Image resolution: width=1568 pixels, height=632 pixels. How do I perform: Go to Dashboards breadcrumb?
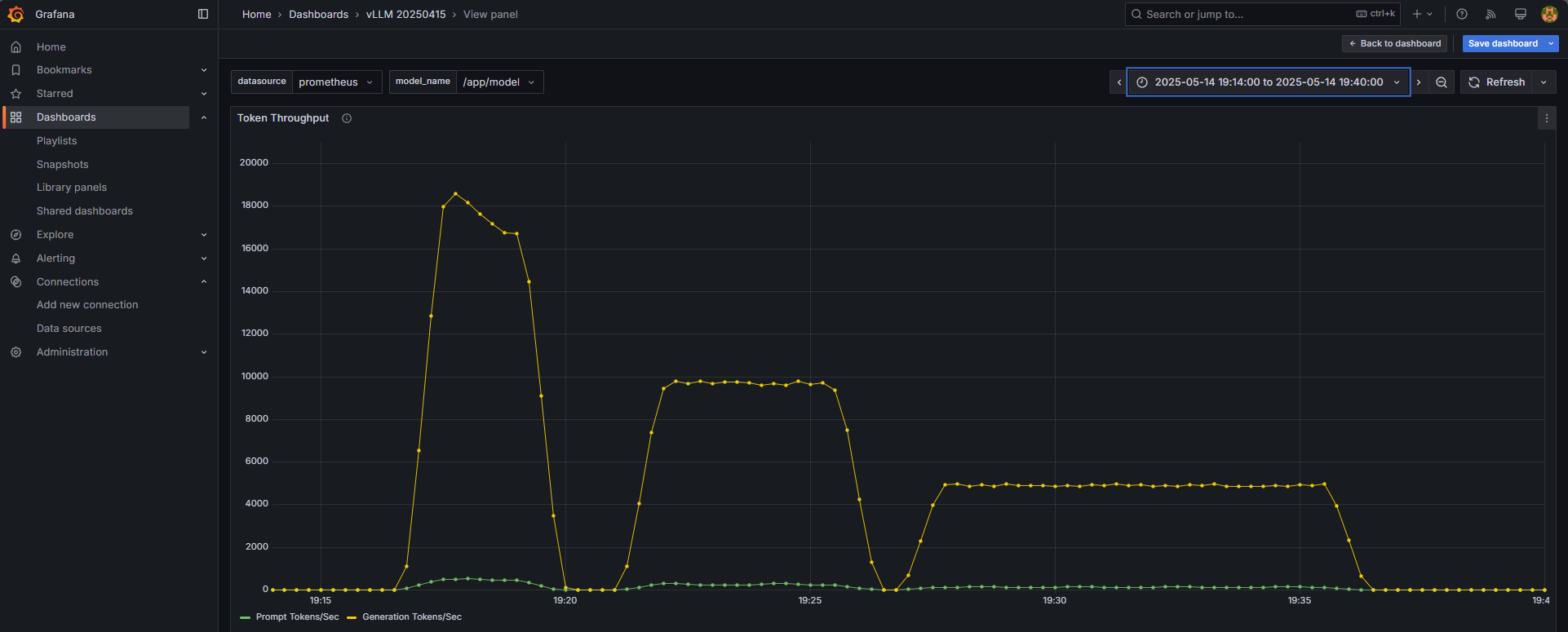(318, 15)
